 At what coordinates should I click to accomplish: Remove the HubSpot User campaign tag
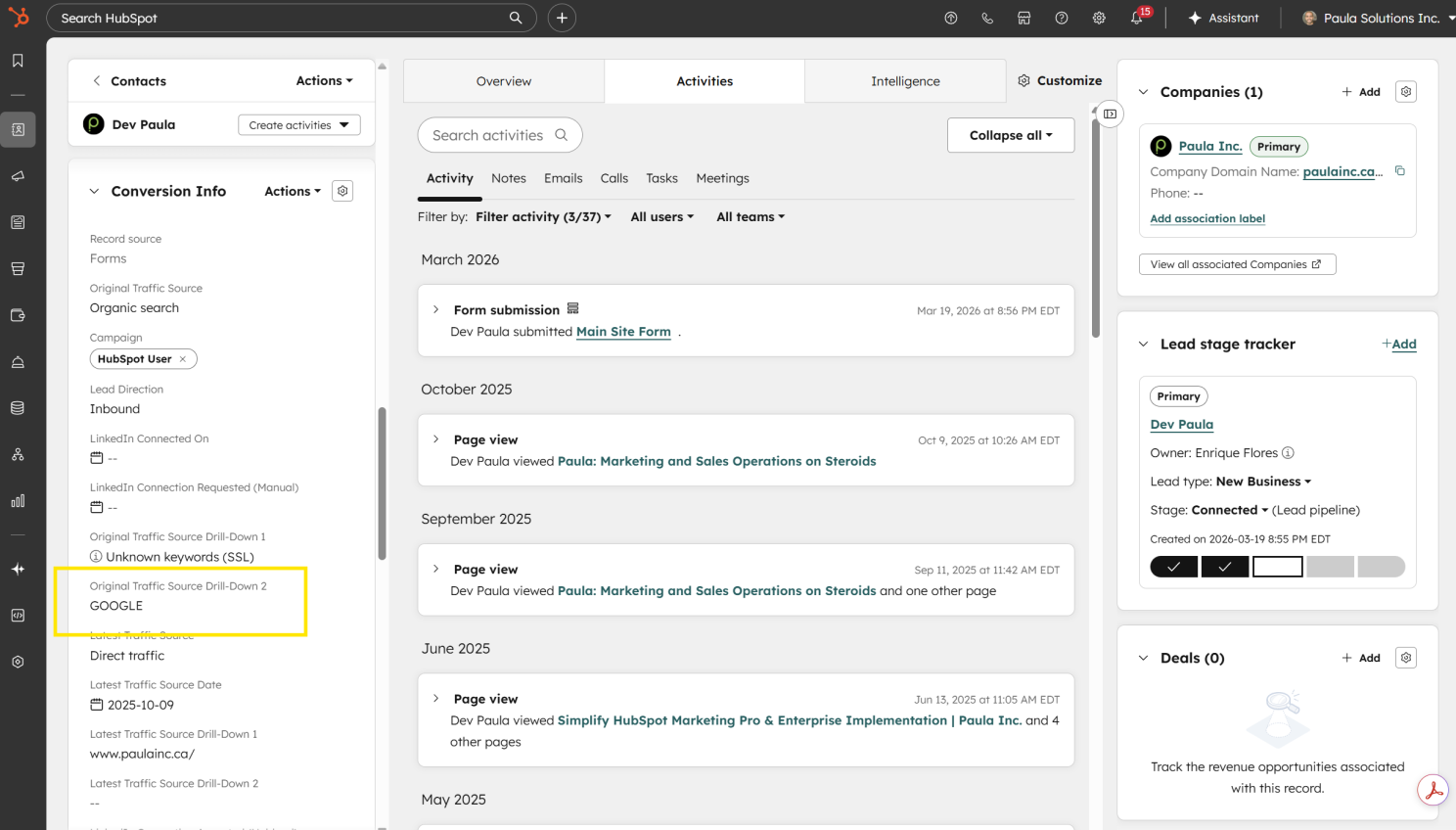tap(183, 359)
